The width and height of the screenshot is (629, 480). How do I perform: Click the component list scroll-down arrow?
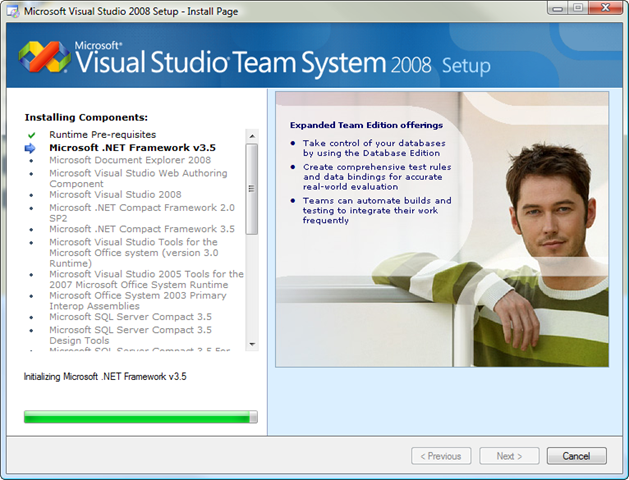(x=252, y=344)
